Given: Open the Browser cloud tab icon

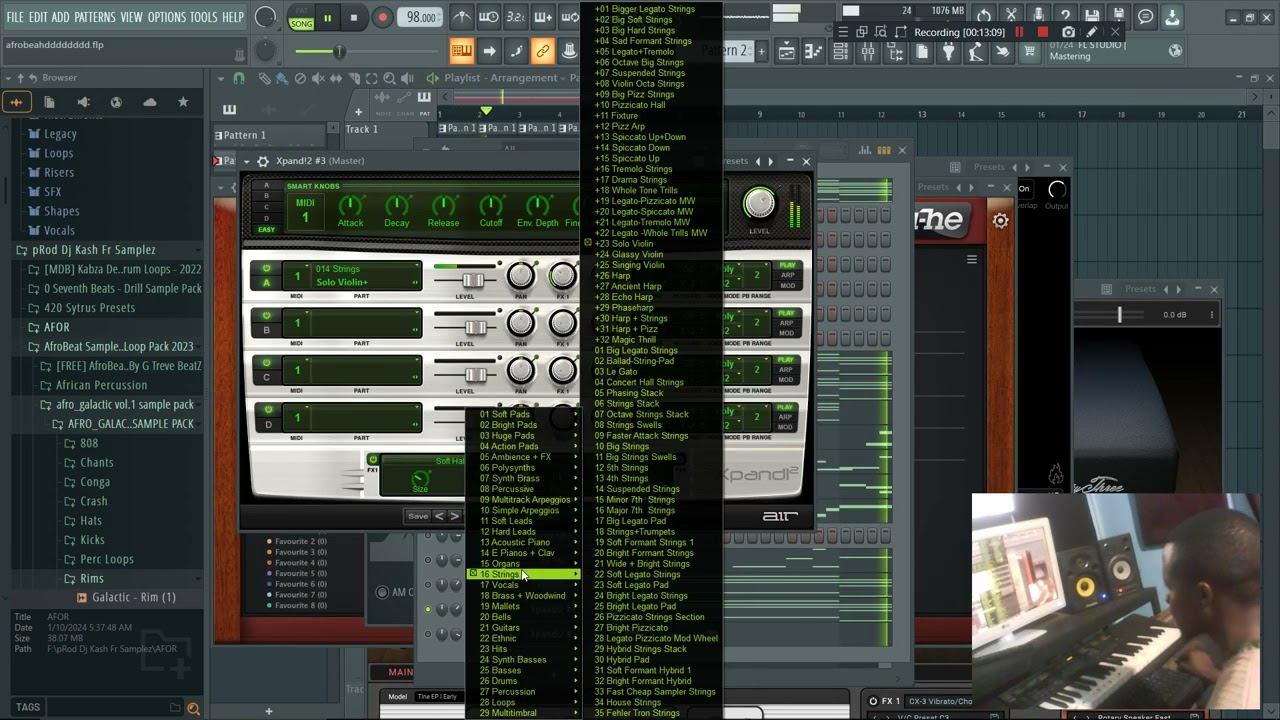Looking at the screenshot, I should click(149, 102).
